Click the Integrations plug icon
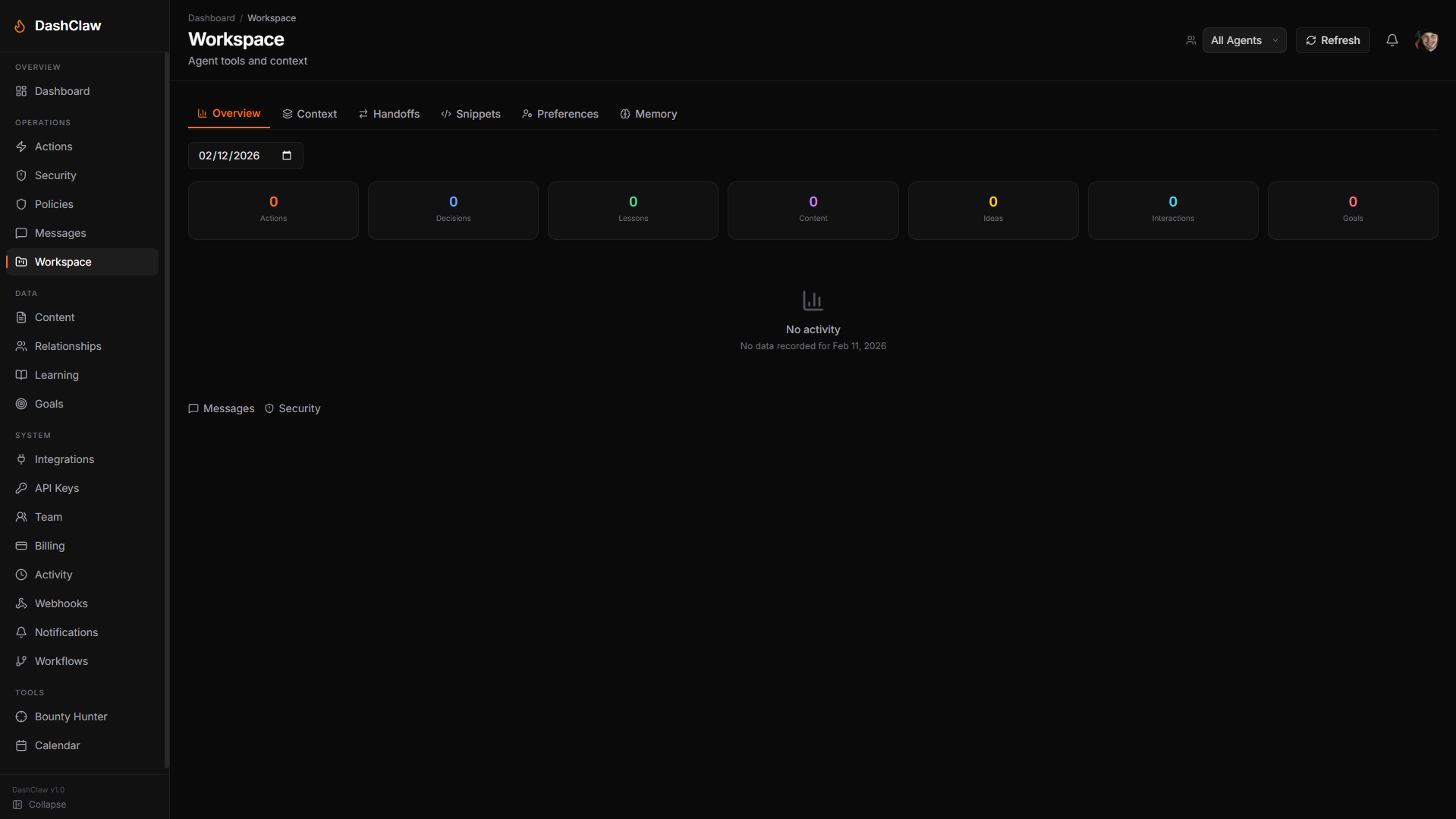Screen dimensions: 1456x819 click(x=21, y=459)
